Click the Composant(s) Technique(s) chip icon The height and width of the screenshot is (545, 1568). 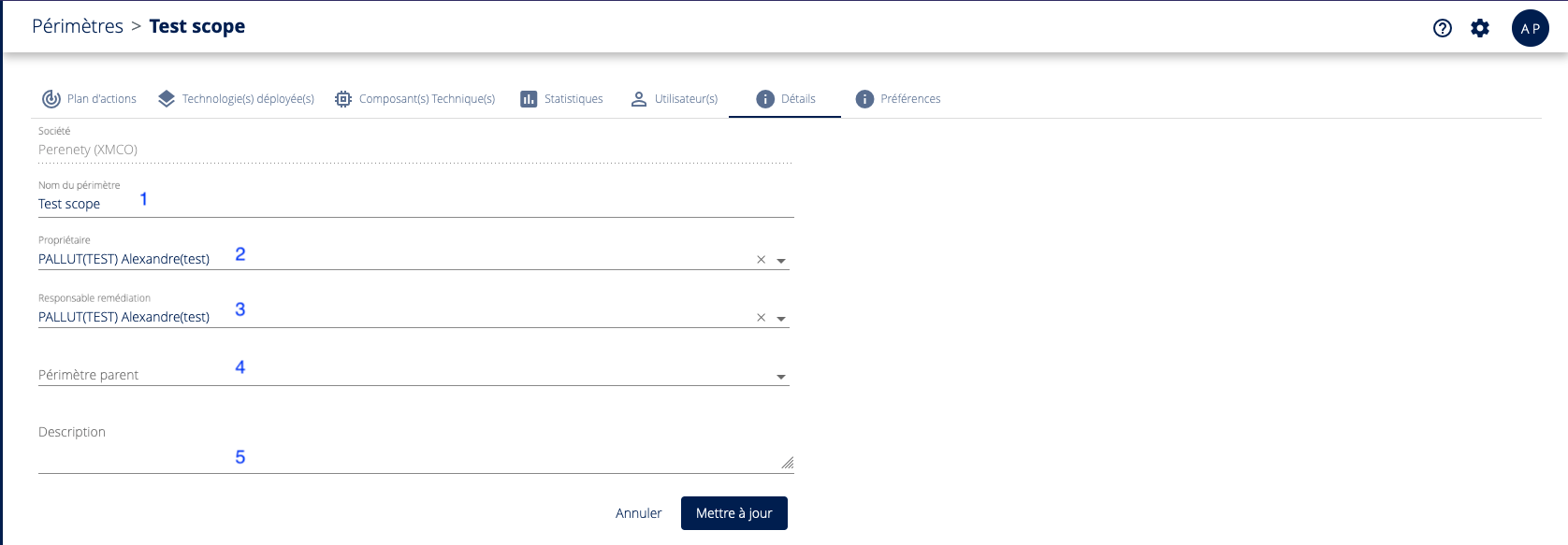pyautogui.click(x=343, y=99)
